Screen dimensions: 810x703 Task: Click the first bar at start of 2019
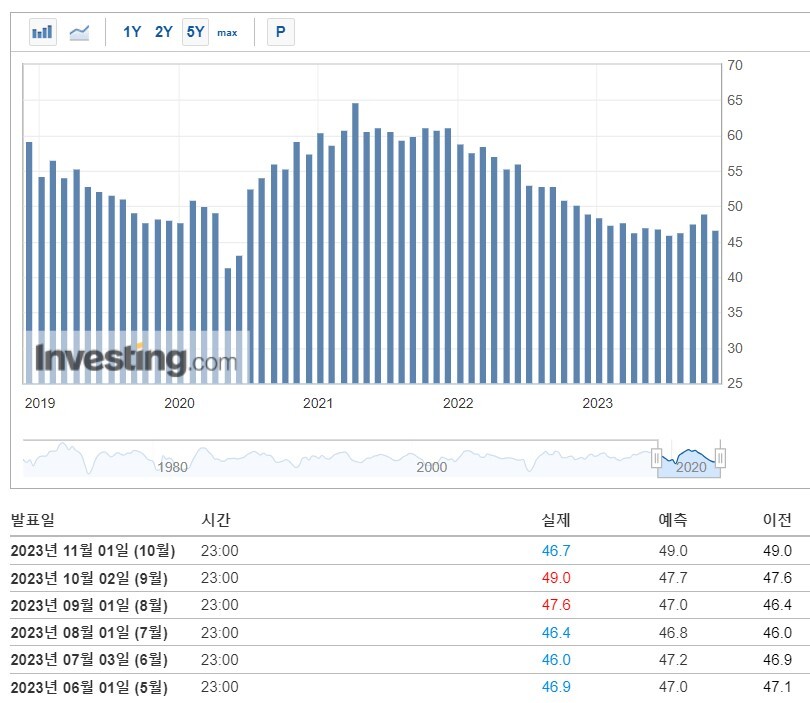point(29,262)
